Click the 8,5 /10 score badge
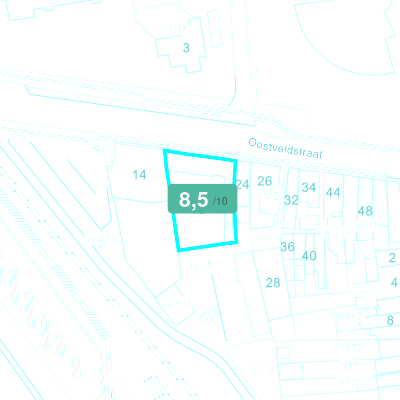The image size is (400, 400). 202,198
